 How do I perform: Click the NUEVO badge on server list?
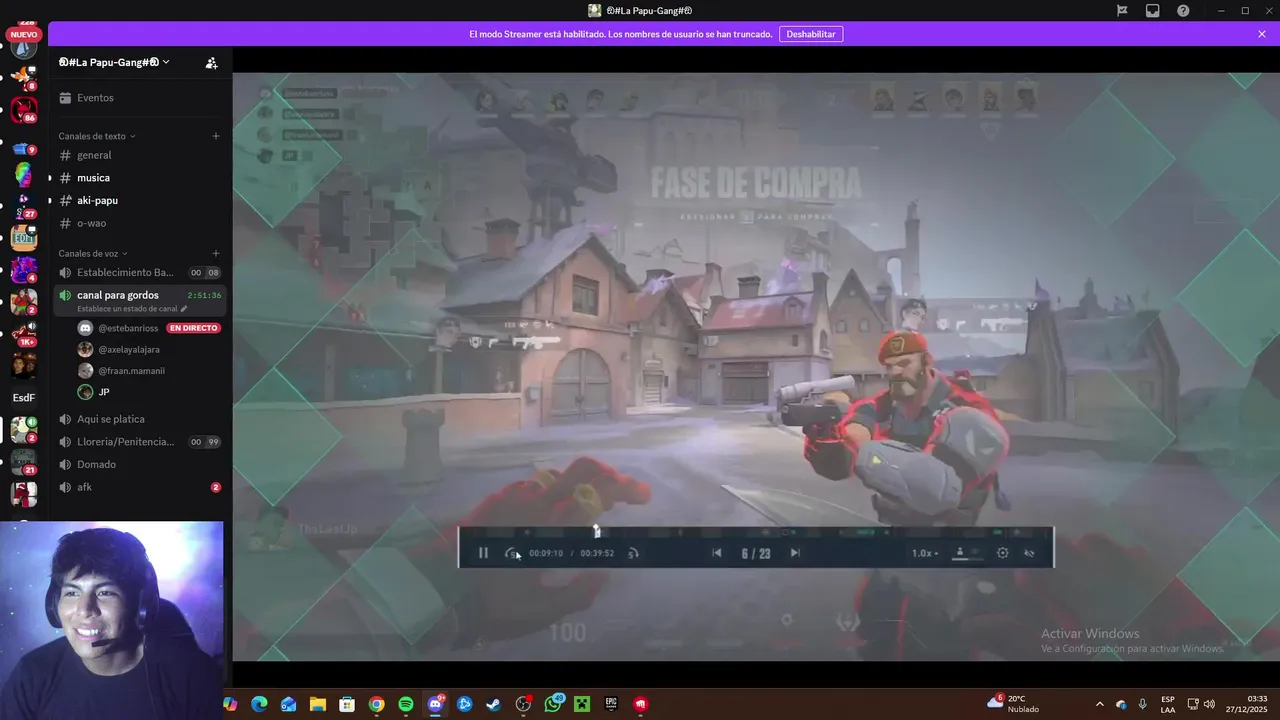coord(23,34)
